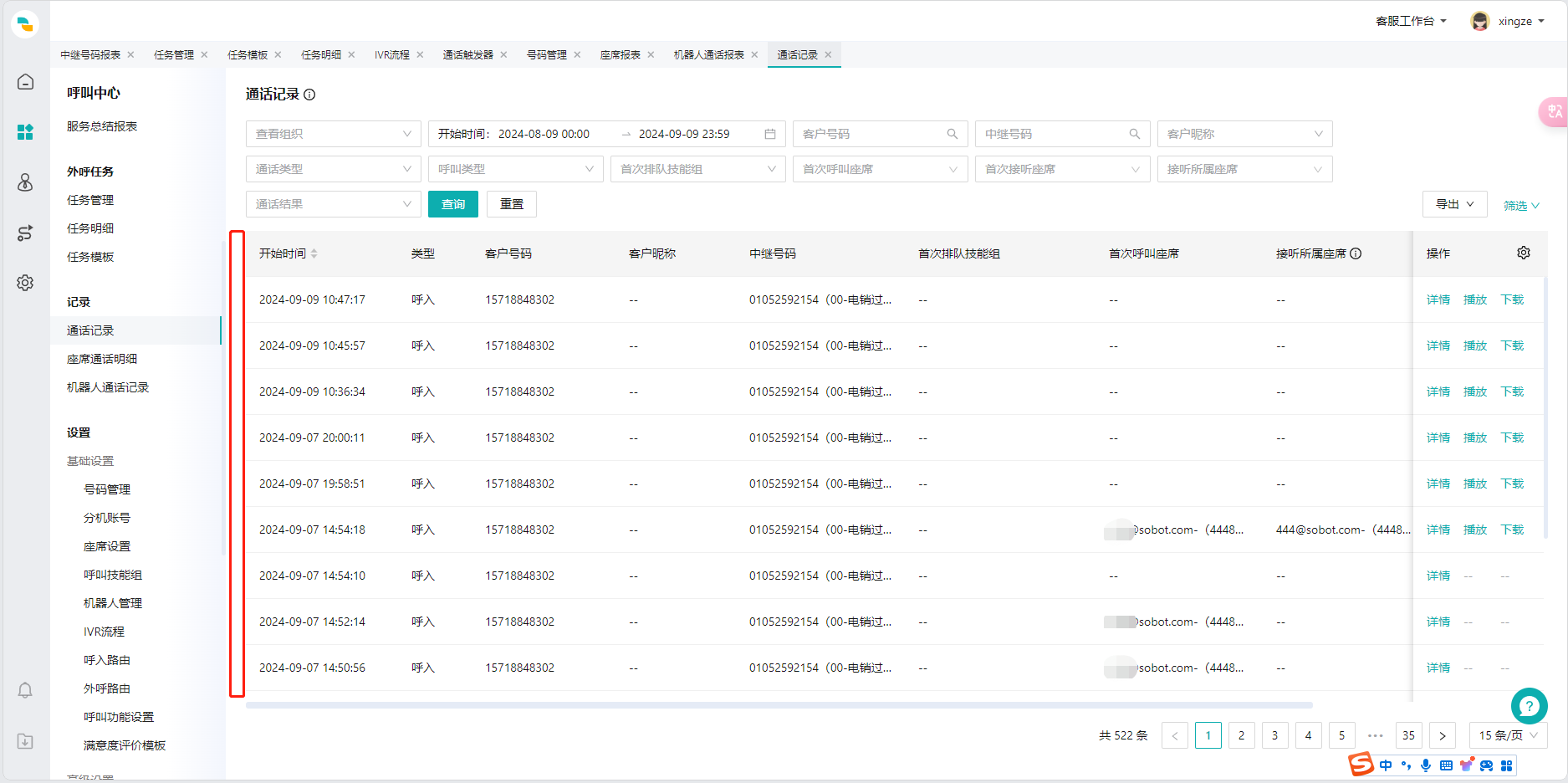Open the calendar icon in date range field
The width and height of the screenshot is (1568, 783).
pyautogui.click(x=770, y=134)
